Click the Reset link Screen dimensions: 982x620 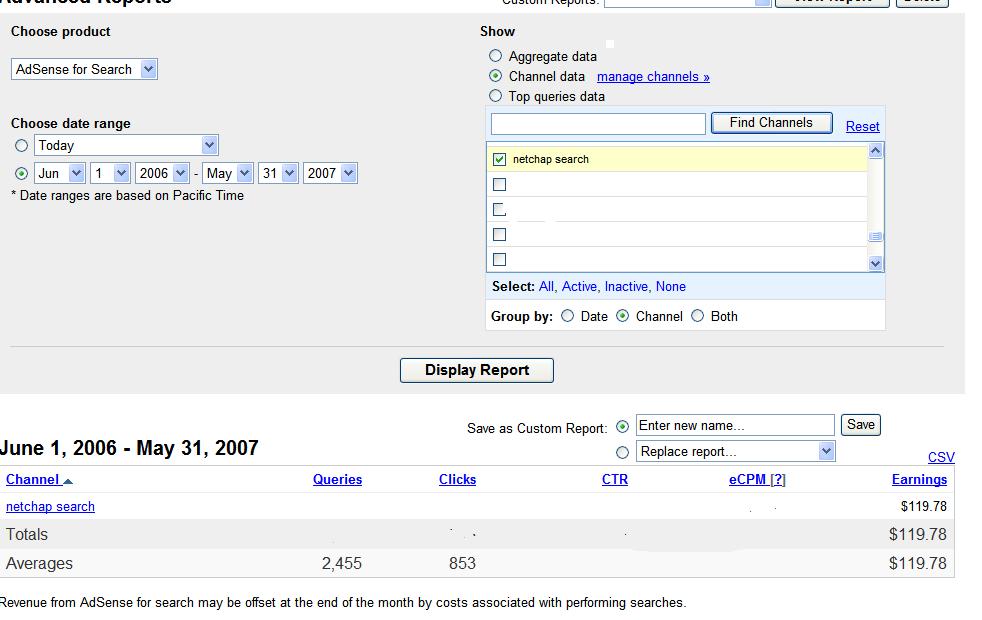coord(862,127)
